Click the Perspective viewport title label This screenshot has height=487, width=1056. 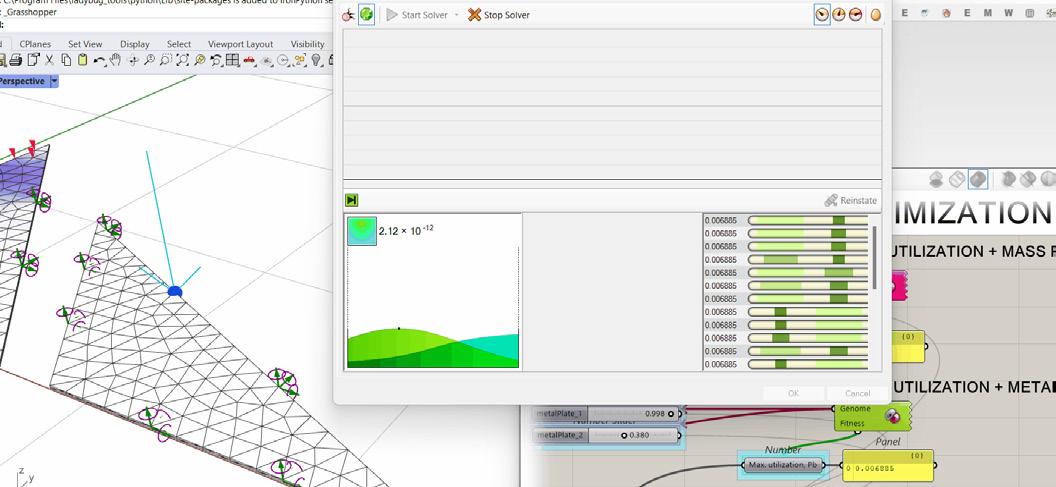click(22, 82)
